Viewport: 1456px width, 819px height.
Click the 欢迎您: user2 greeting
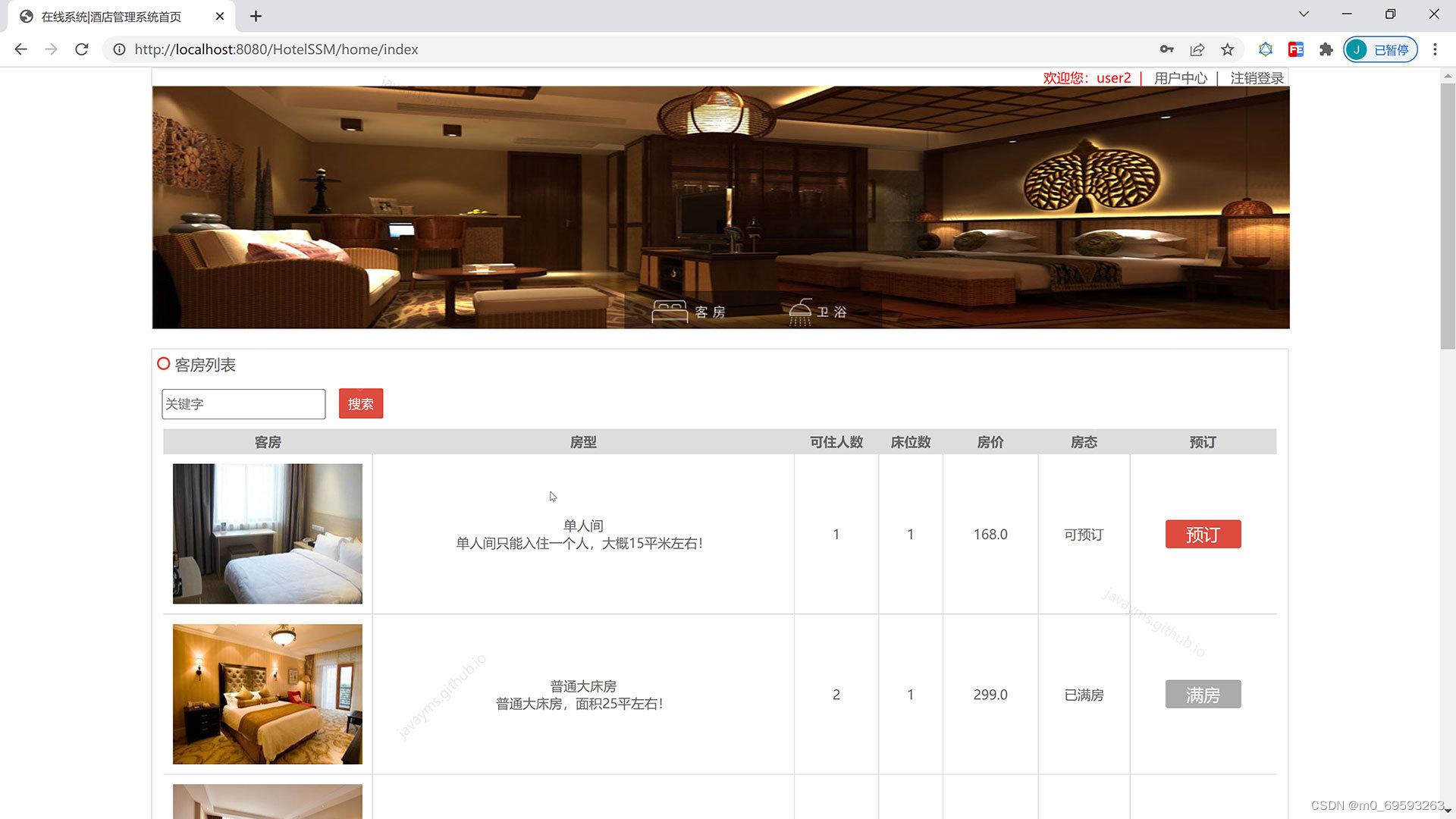tap(1087, 78)
